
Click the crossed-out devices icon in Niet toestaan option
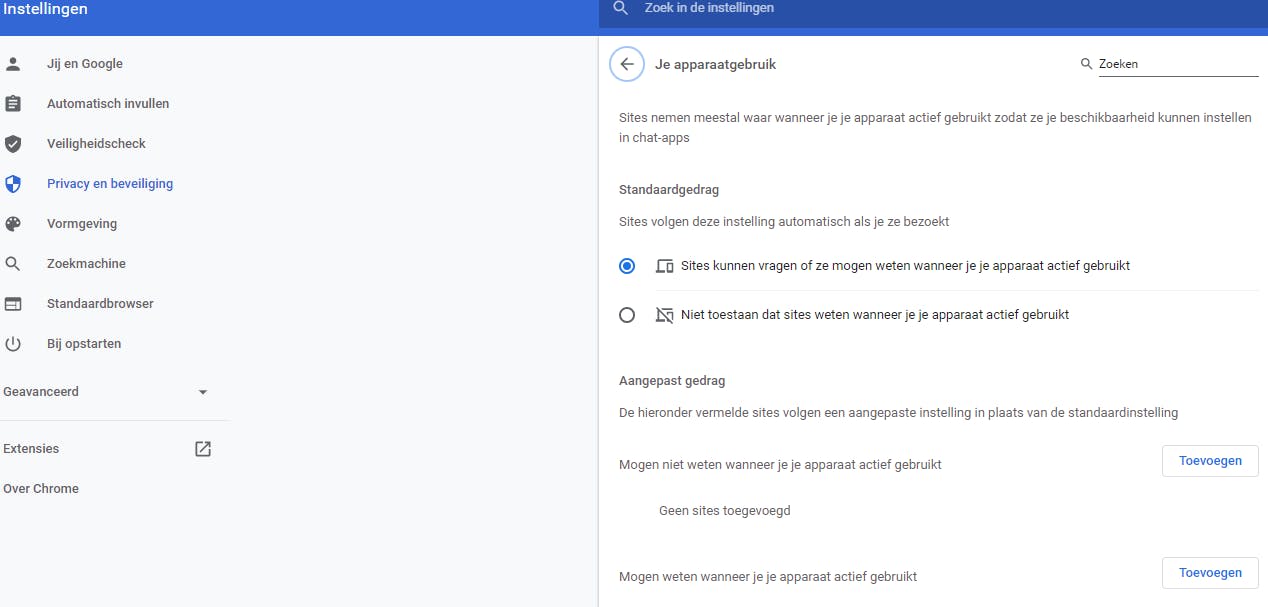coord(665,314)
